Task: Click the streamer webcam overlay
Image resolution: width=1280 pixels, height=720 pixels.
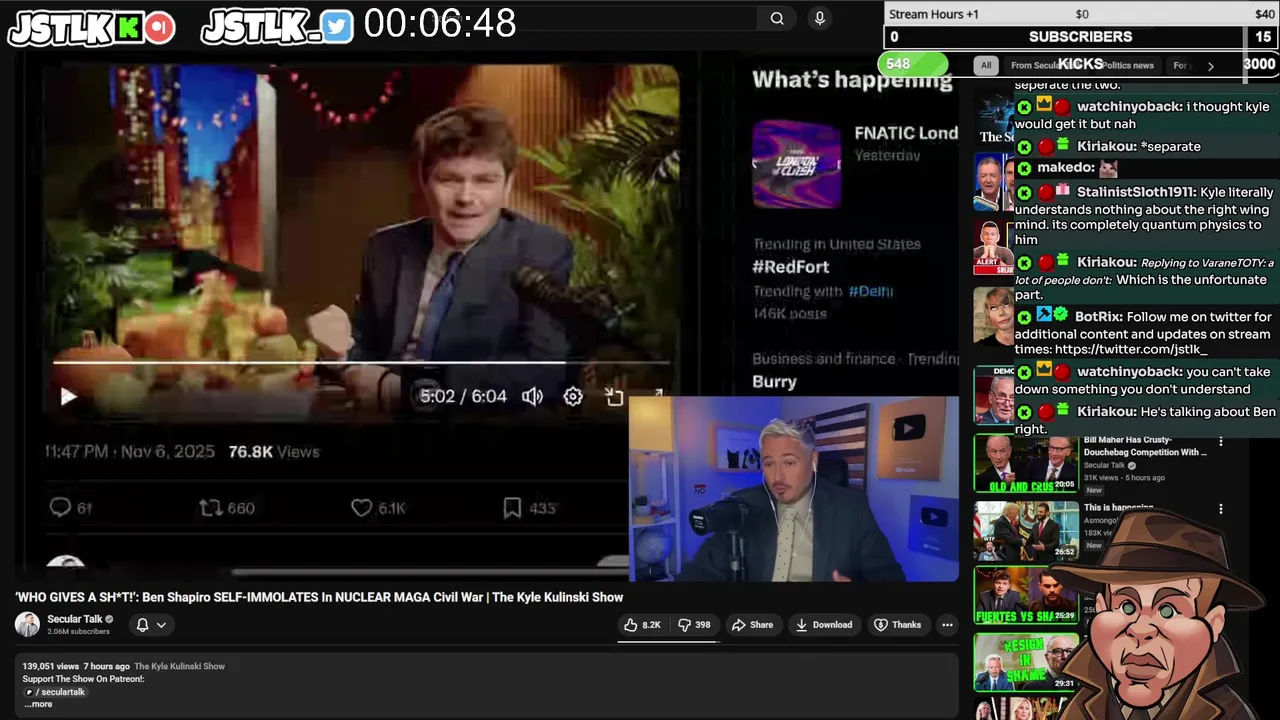Action: pyautogui.click(x=794, y=489)
